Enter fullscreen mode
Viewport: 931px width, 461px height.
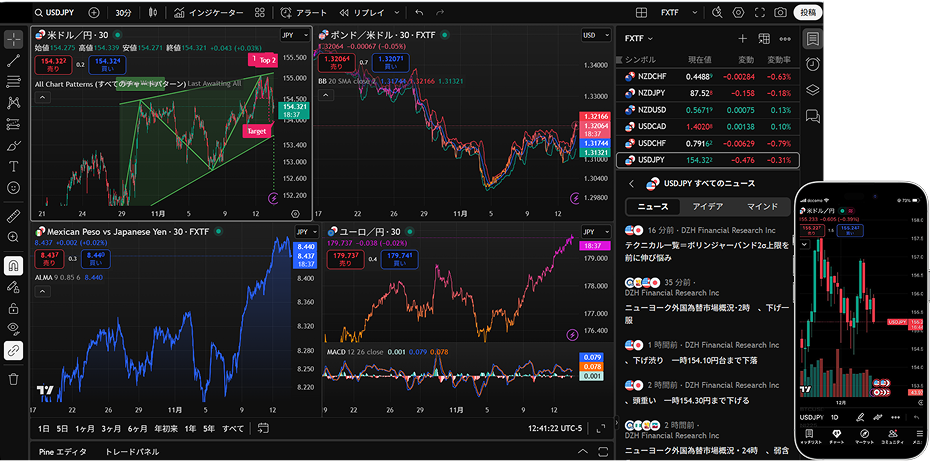click(x=759, y=12)
